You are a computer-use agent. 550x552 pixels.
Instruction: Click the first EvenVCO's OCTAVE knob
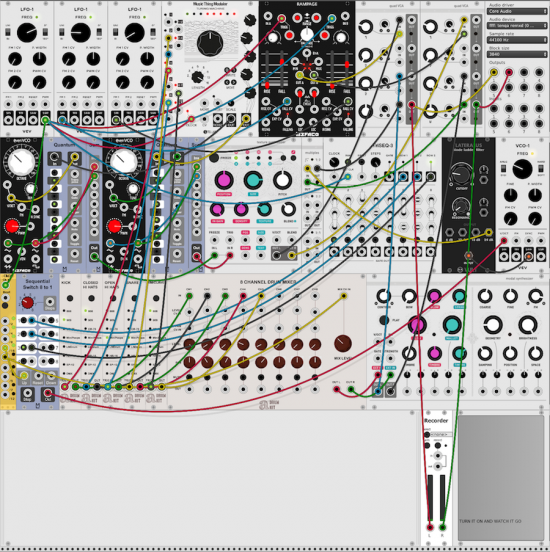point(21,162)
